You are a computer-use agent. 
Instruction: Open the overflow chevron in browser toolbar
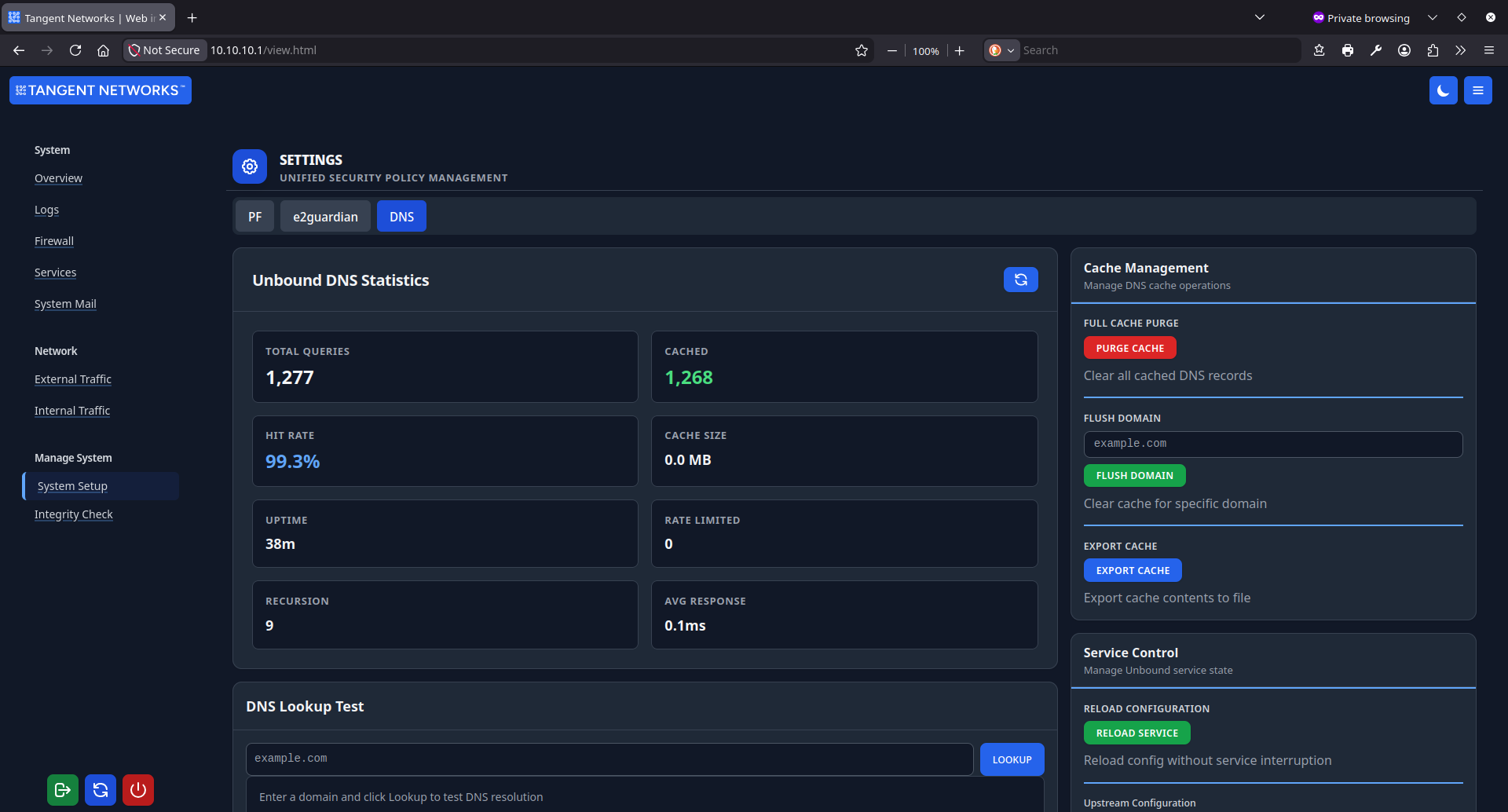click(1459, 49)
